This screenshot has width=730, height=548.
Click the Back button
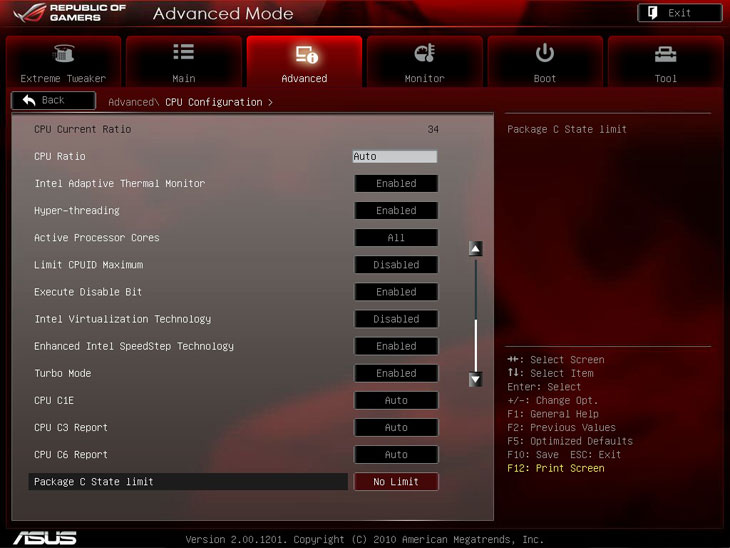53,100
